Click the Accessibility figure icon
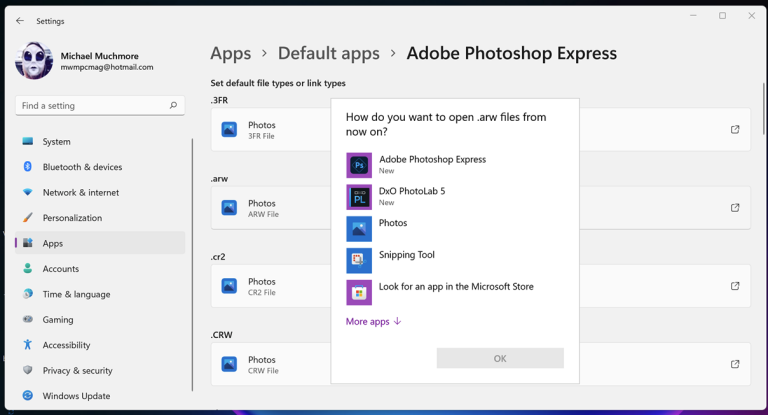Screen dimensions: 768x415 tap(28, 344)
